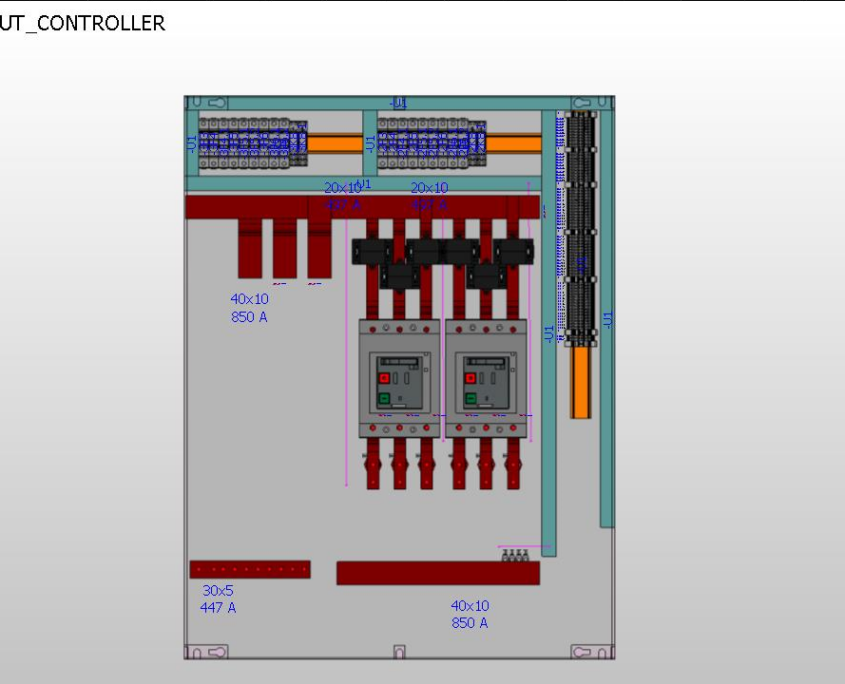Select the left circuit breaker symbol
The height and width of the screenshot is (684, 845).
[x=397, y=375]
